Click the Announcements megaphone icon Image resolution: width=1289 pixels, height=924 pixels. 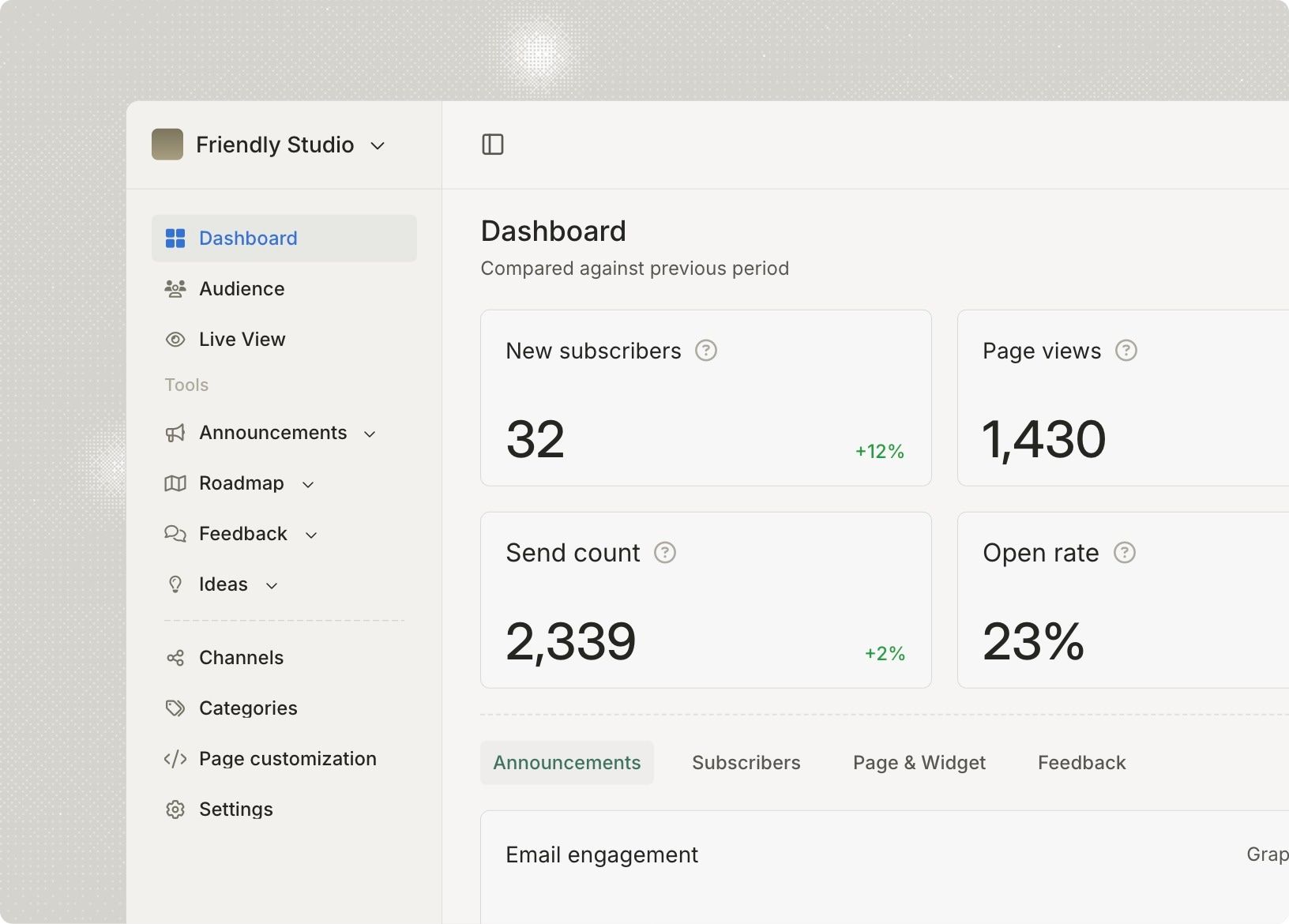[x=175, y=433]
